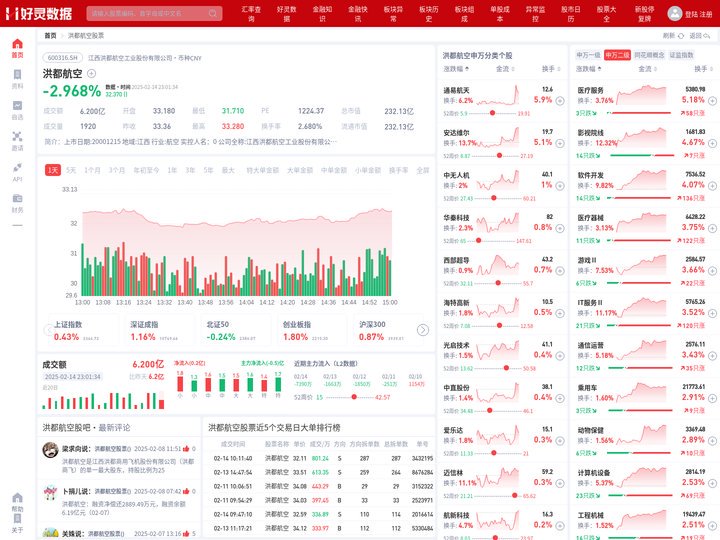The width and height of the screenshot is (720, 540).
Task: Open the 新股停复牌 menu item
Action: click(645, 13)
